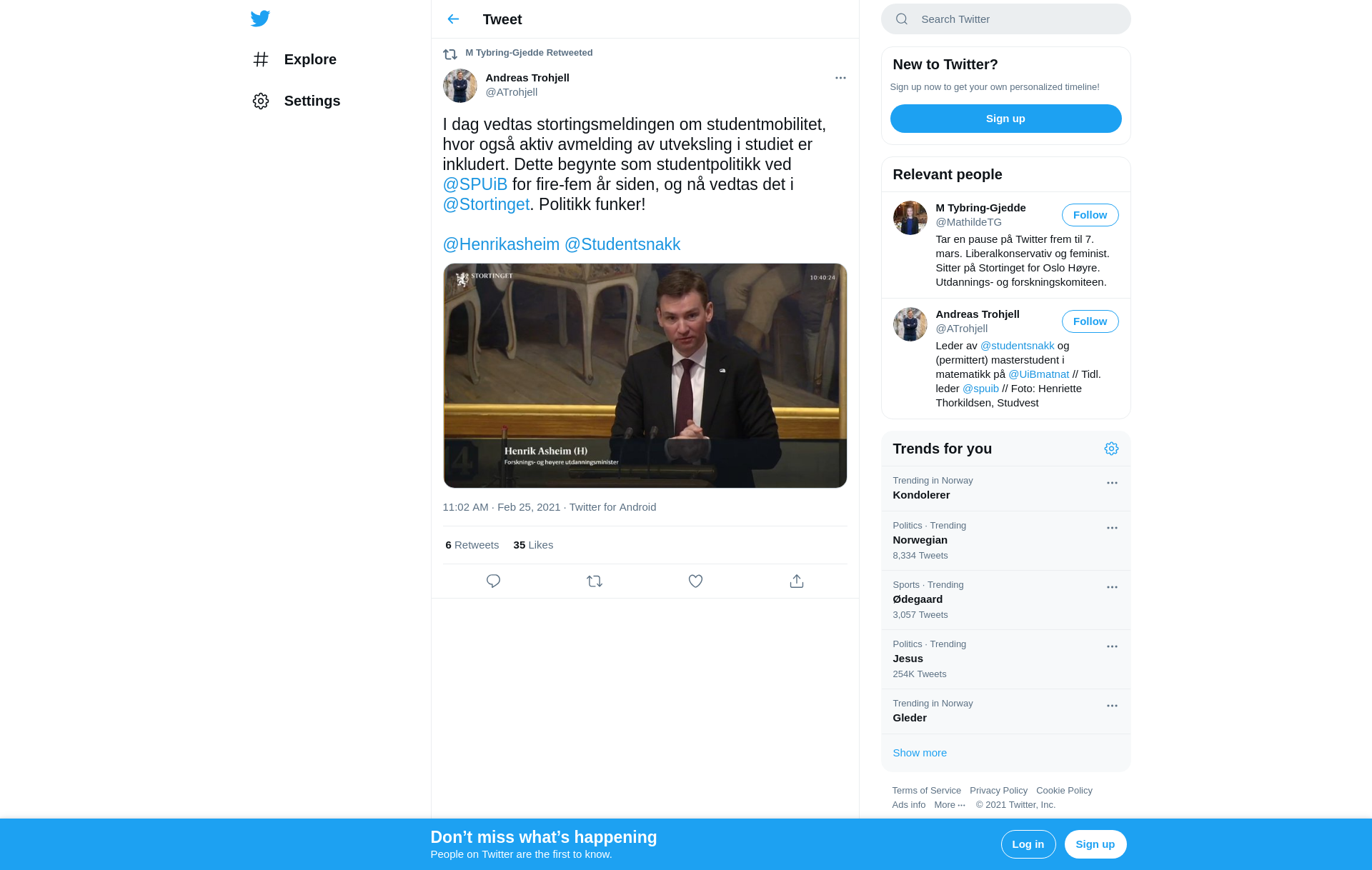This screenshot has width=1372, height=870.
Task: Open Ads info link
Action: tap(908, 805)
